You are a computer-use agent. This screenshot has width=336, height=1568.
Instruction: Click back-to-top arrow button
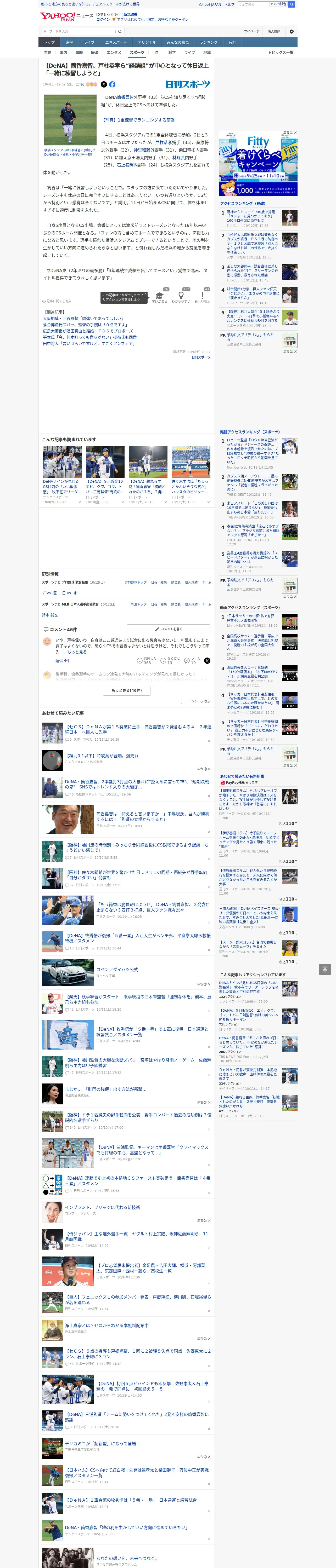pos(325,970)
